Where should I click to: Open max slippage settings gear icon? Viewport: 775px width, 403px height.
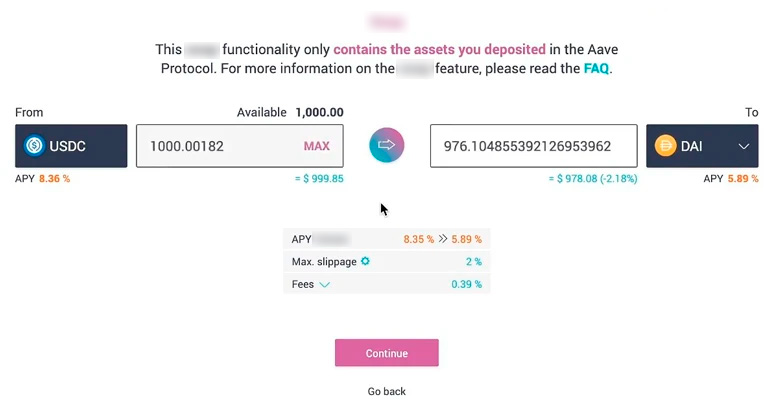pos(365,261)
